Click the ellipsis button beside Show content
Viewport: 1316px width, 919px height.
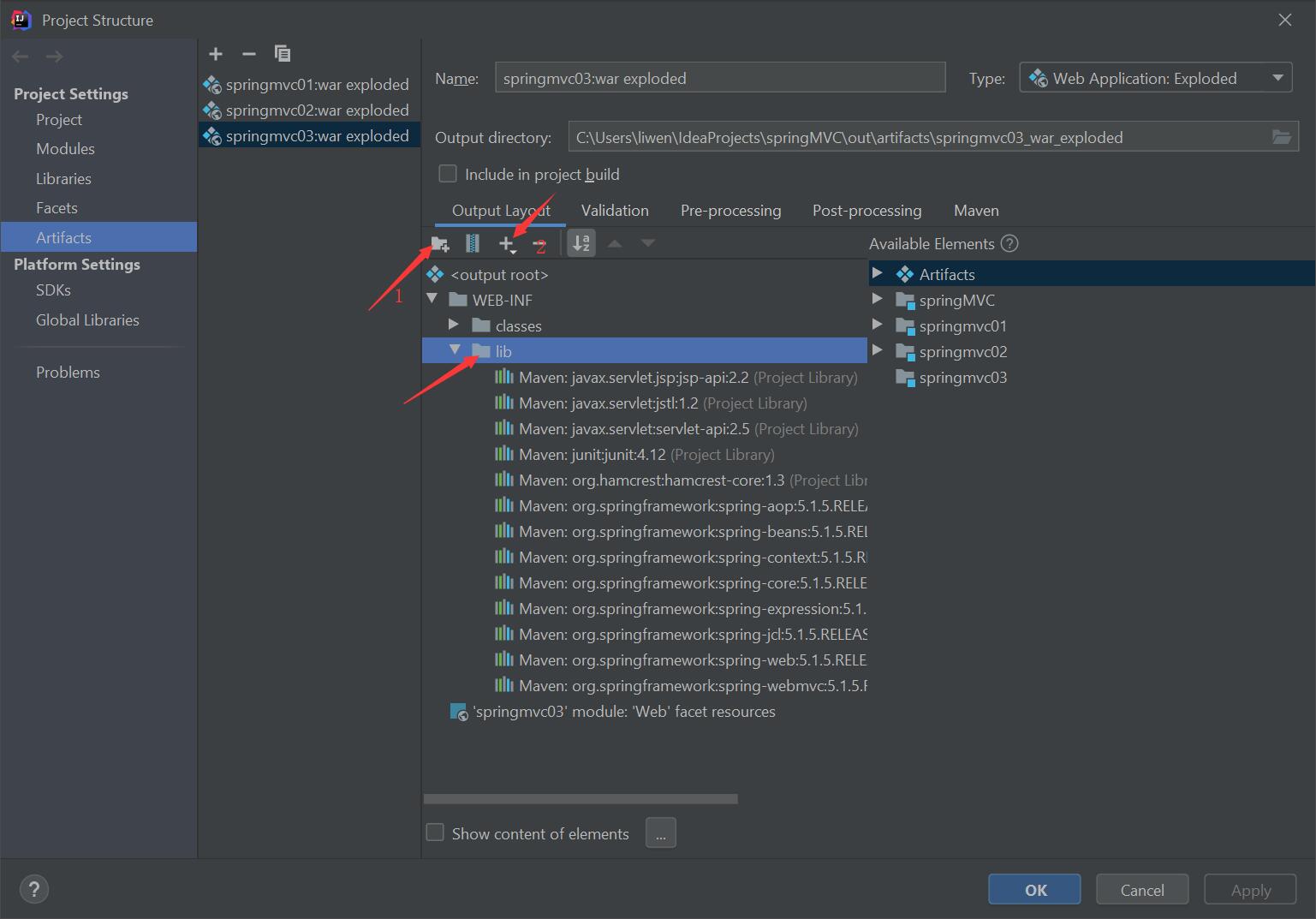click(661, 833)
